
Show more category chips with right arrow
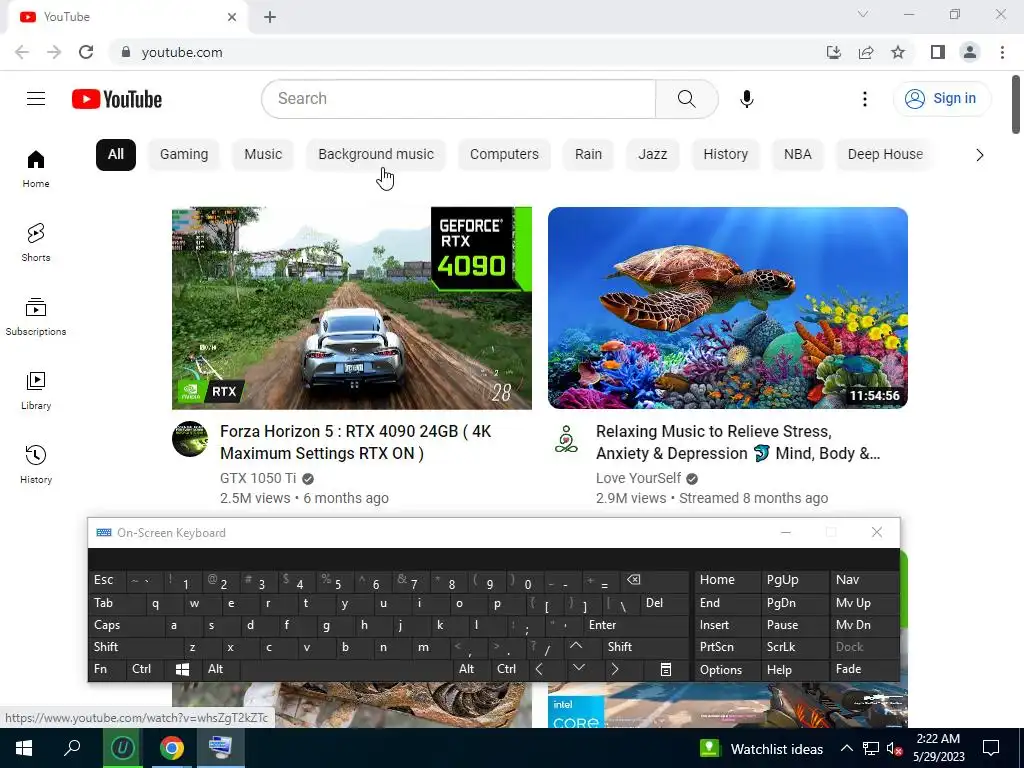pos(979,155)
